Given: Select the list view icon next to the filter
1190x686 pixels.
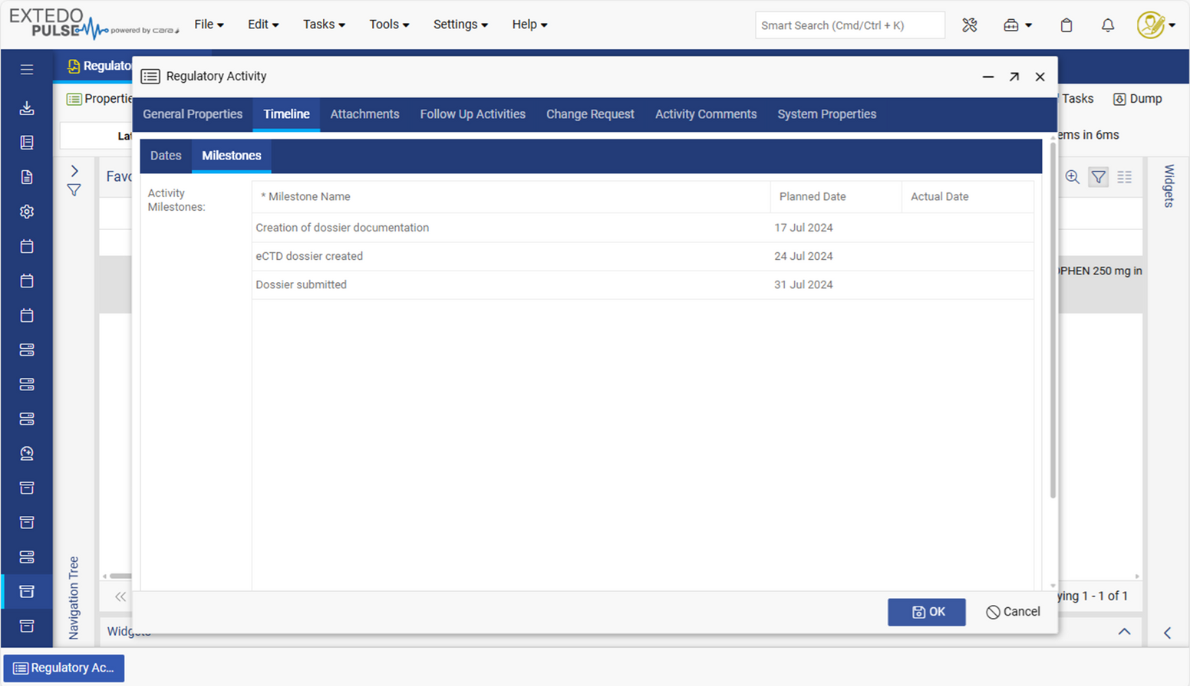Looking at the screenshot, I should (1124, 177).
